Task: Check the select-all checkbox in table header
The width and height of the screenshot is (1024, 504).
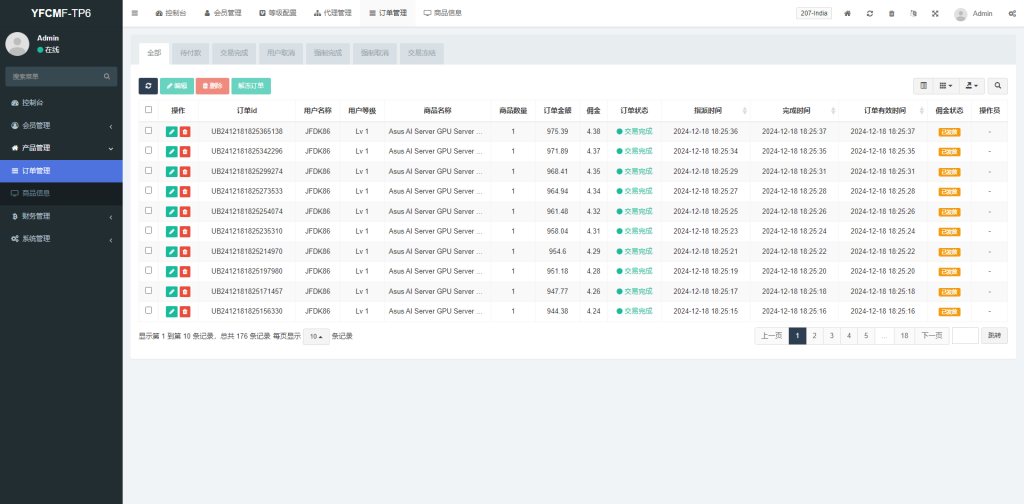Action: coord(149,110)
